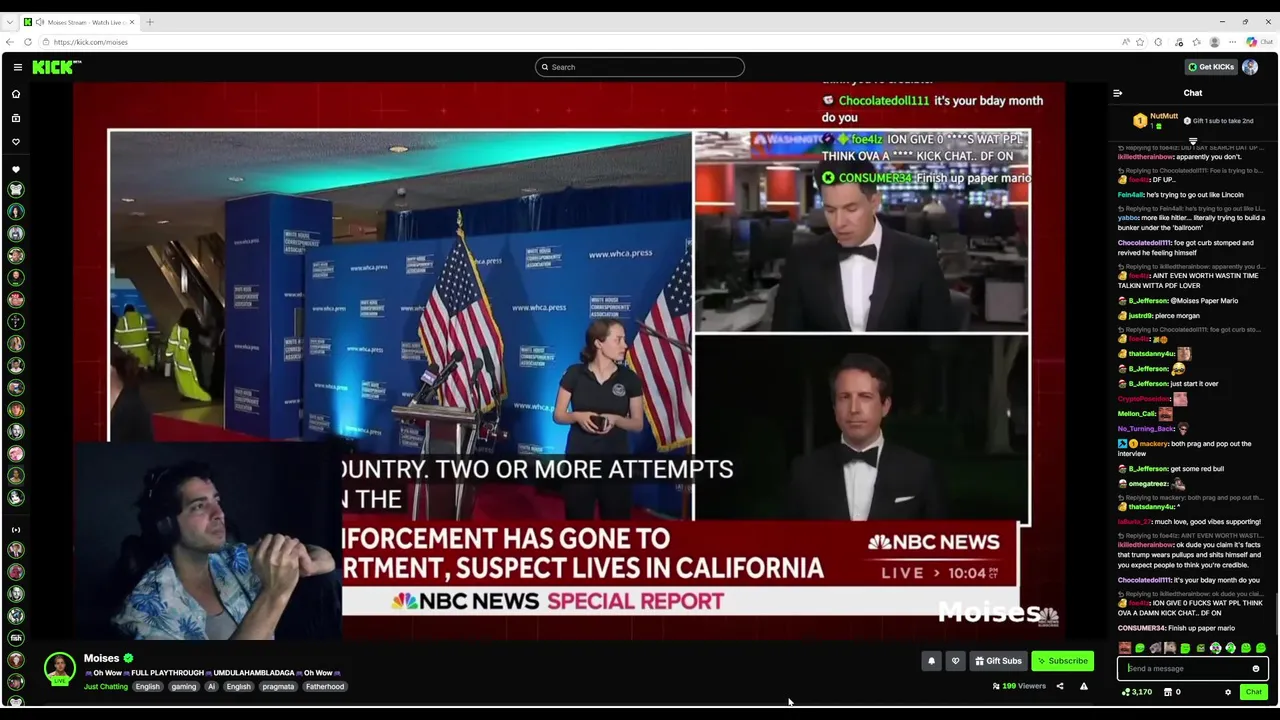The width and height of the screenshot is (1280, 720).
Task: Open the Moises Stream browser tab
Action: click(80, 22)
